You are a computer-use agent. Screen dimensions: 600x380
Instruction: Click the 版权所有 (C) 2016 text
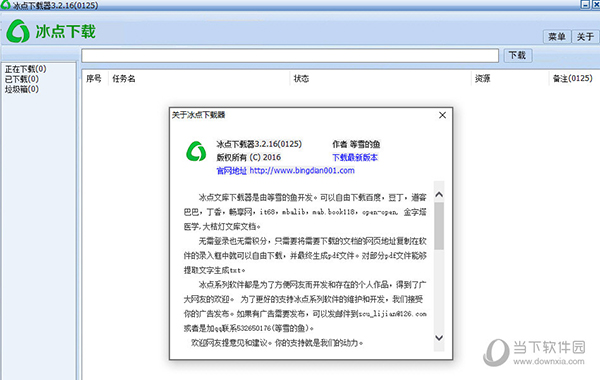point(249,157)
